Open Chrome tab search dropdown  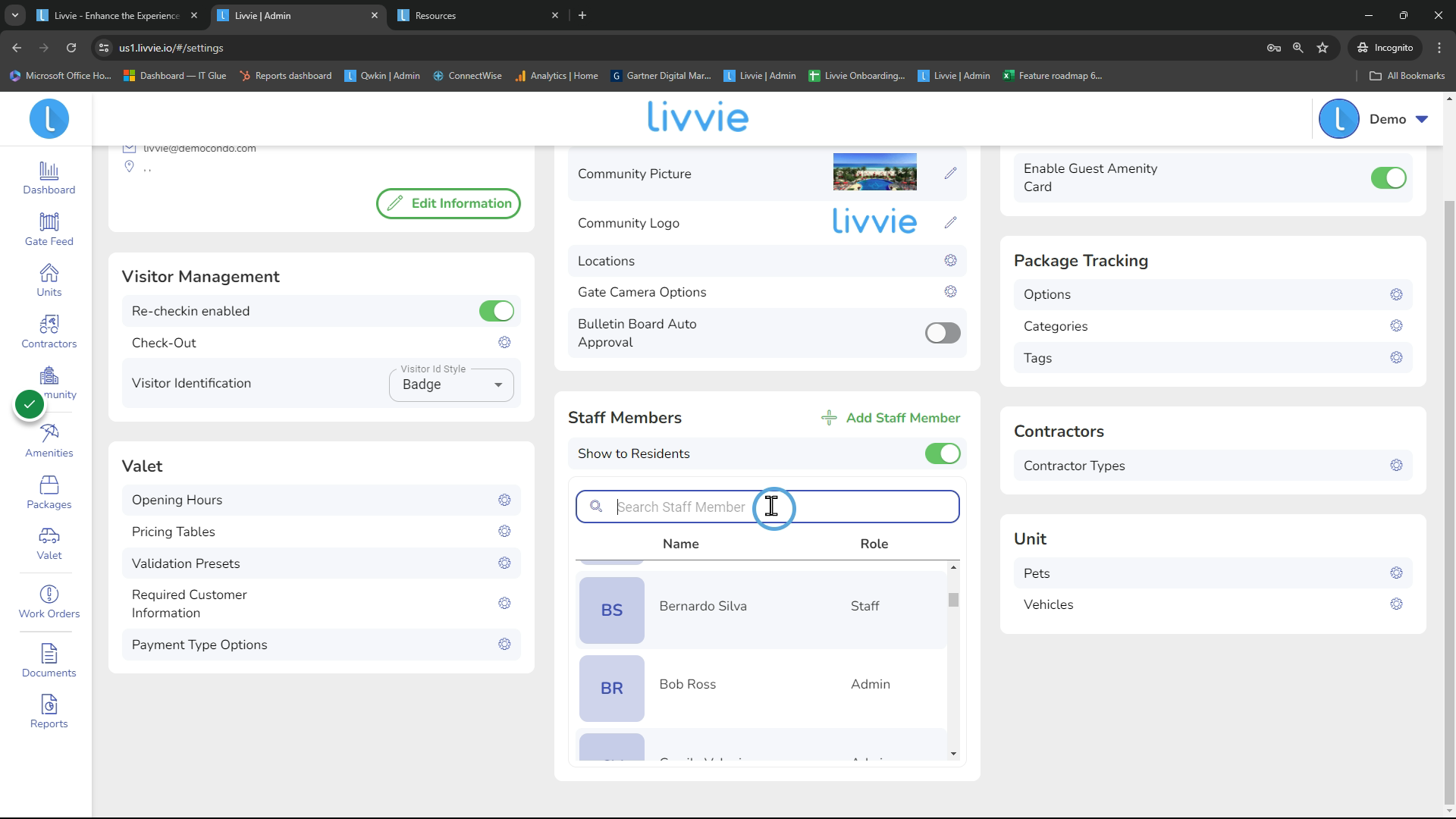(x=14, y=15)
